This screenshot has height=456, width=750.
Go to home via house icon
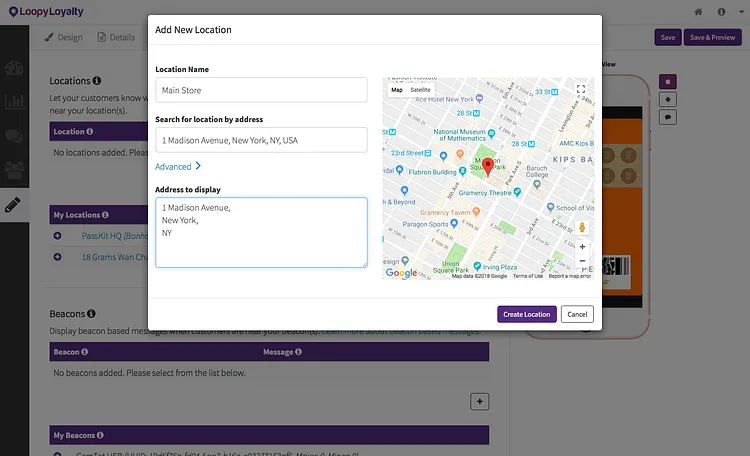coord(698,11)
